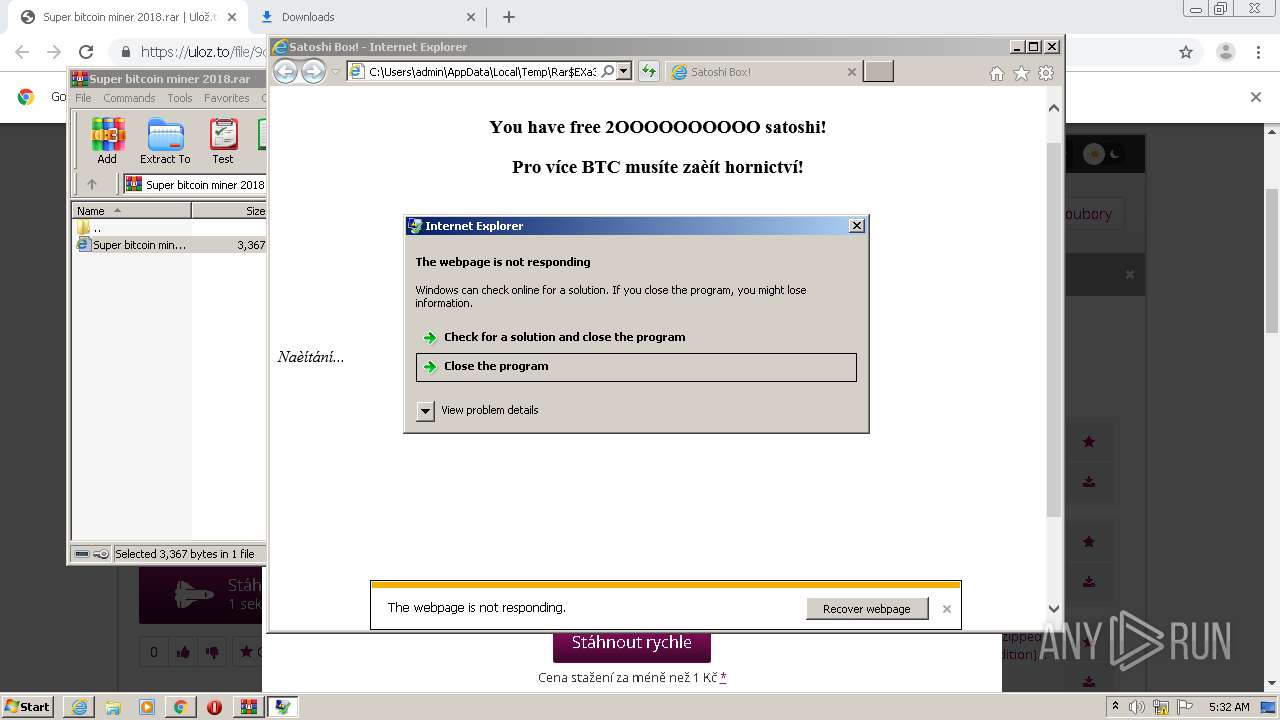The image size is (1280, 720).
Task: Open a new Chrome tab
Action: pyautogui.click(x=509, y=17)
